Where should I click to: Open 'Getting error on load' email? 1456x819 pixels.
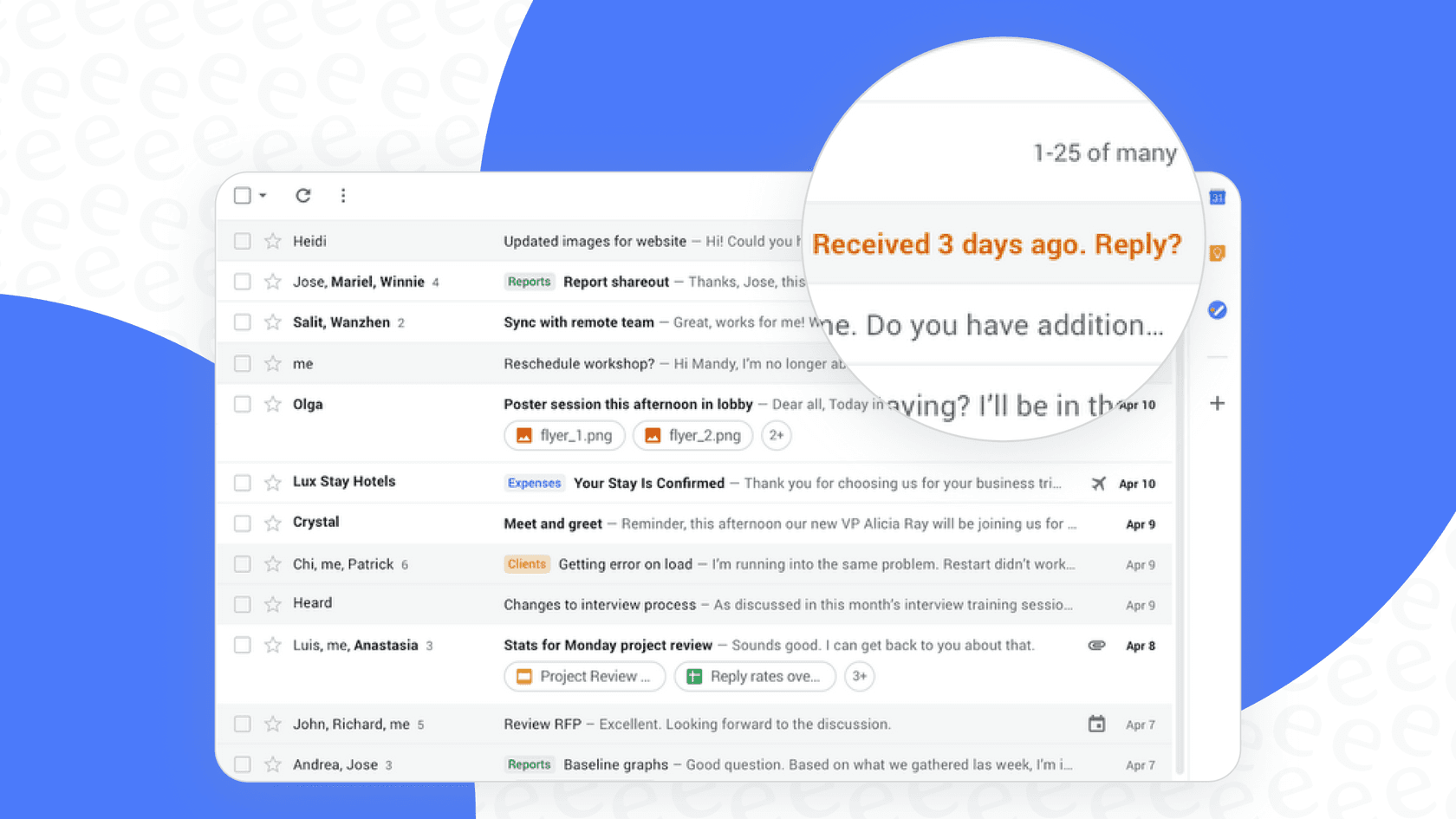click(626, 564)
